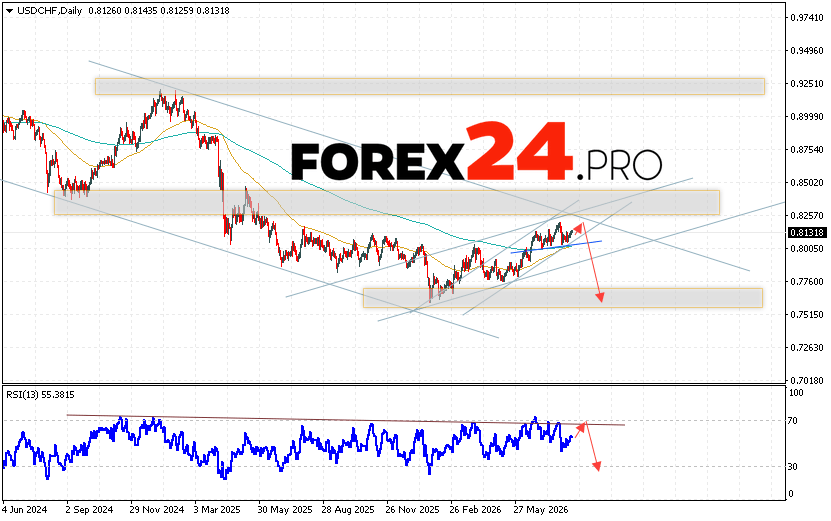Click the RSI(13) 55.3815 indicator label
831x521 pixels.
tap(40, 394)
